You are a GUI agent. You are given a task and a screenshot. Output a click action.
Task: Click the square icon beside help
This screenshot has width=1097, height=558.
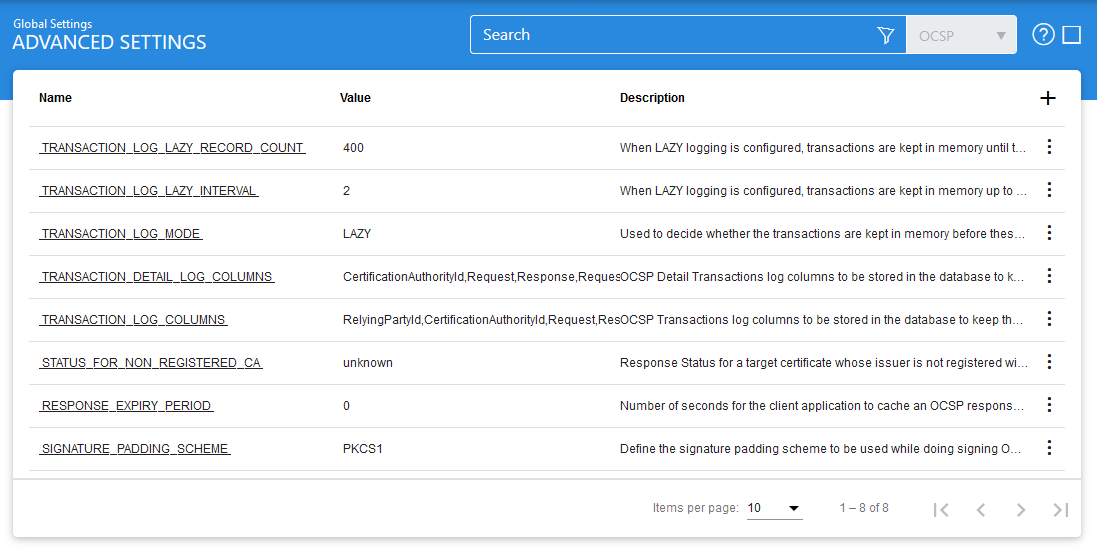(1071, 35)
